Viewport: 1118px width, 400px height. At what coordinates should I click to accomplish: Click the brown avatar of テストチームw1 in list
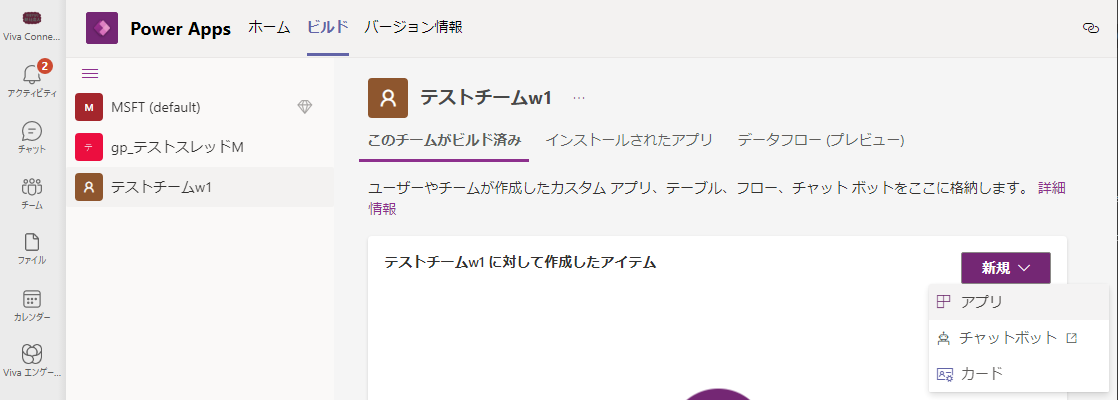click(x=89, y=187)
